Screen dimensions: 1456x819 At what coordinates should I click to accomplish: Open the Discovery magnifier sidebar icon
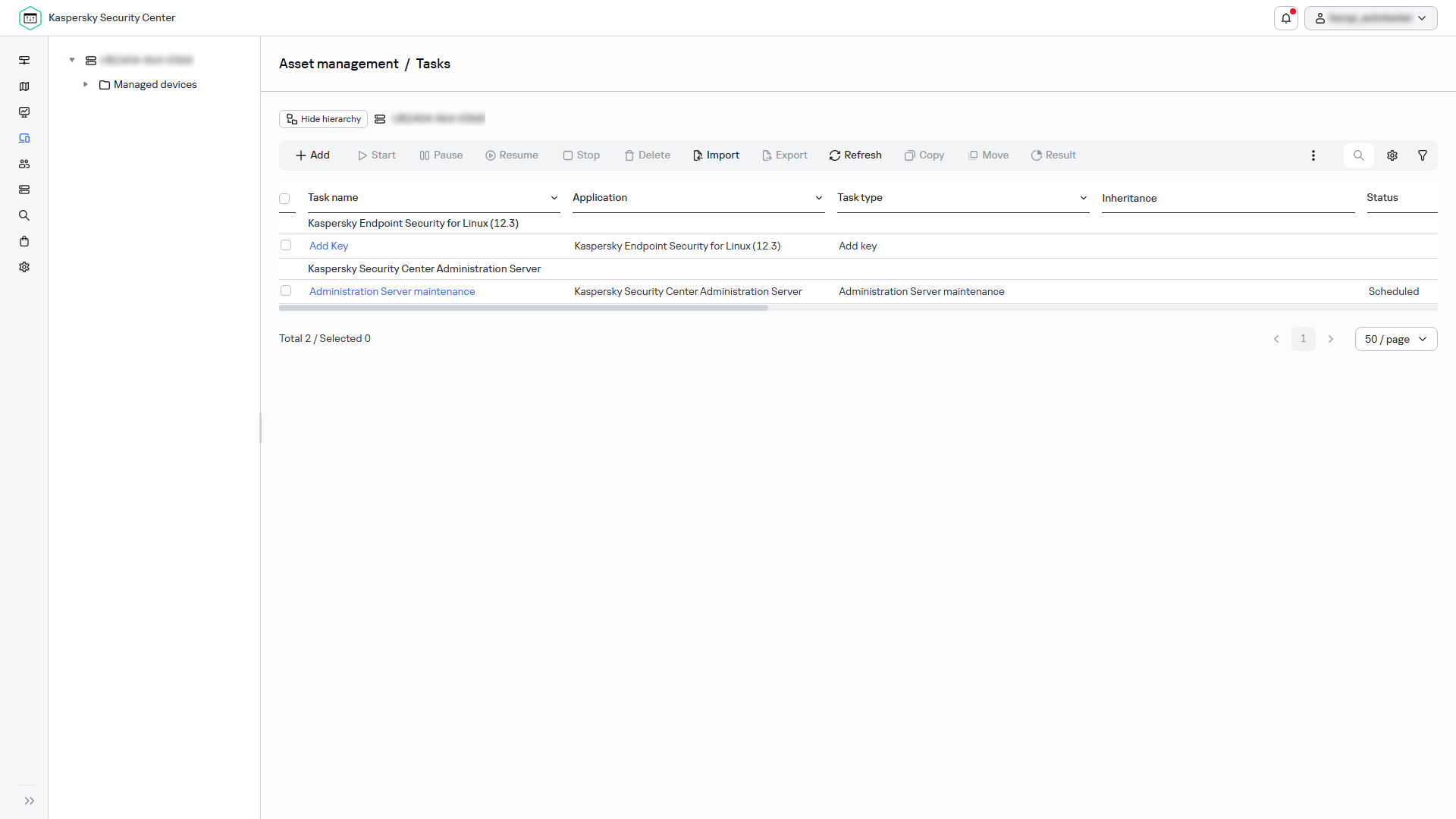[x=24, y=215]
